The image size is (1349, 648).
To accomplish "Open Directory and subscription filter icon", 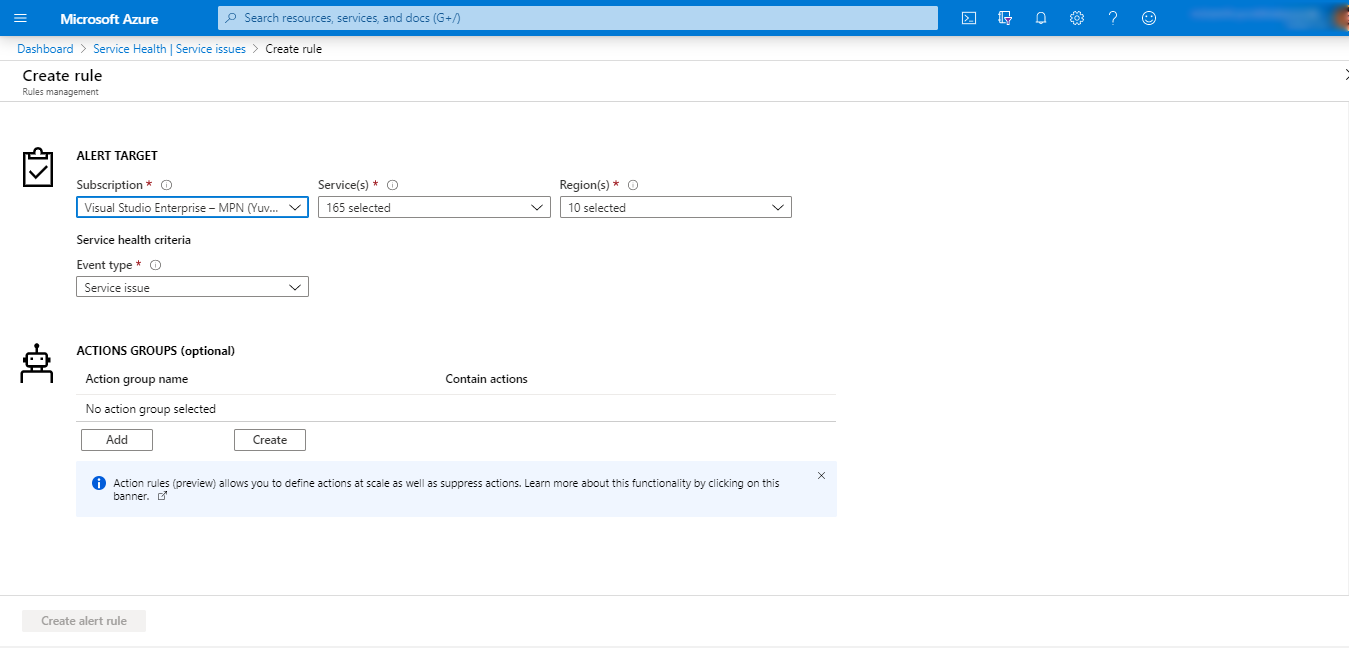I will (1005, 18).
